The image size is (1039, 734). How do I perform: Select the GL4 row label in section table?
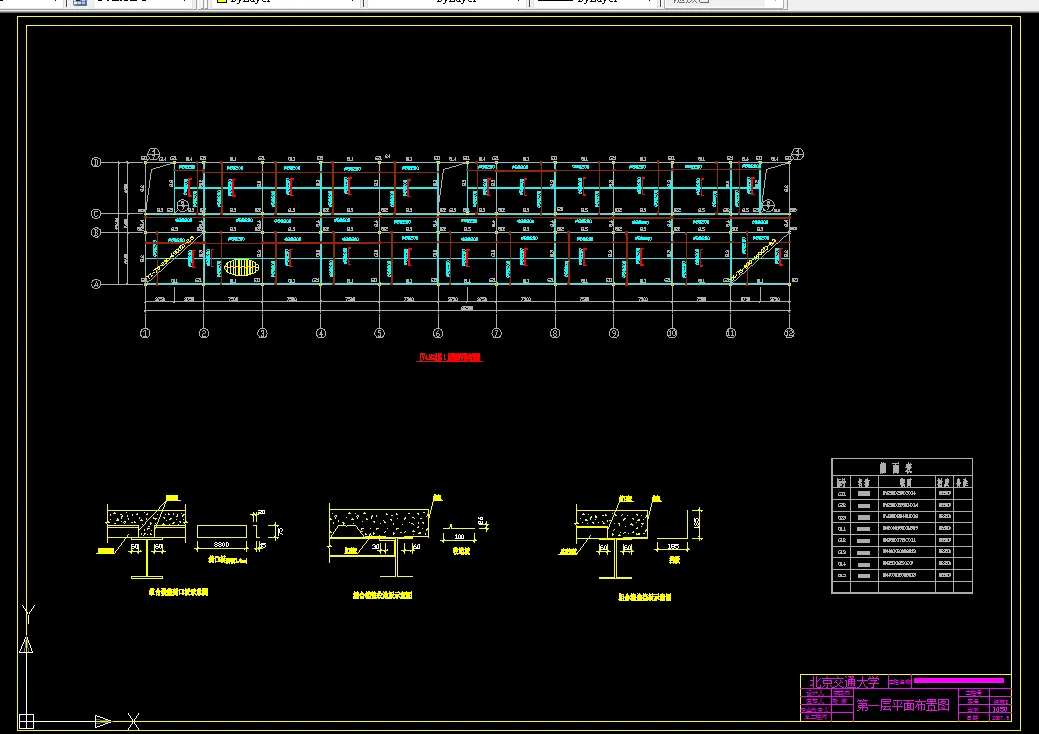842,564
